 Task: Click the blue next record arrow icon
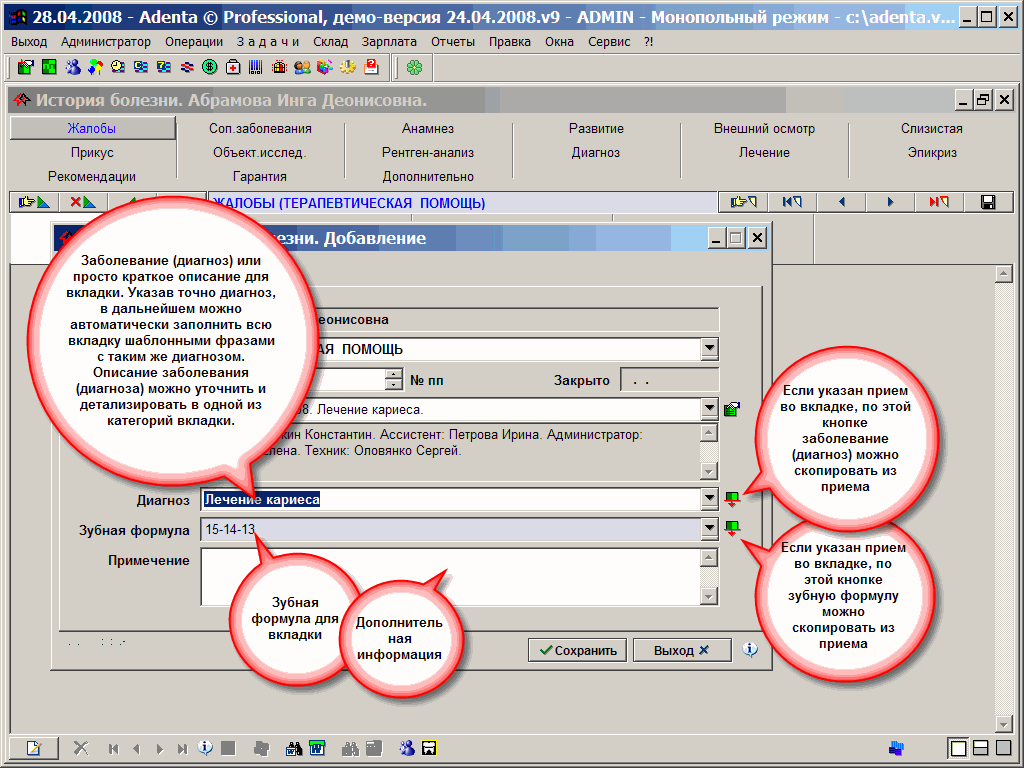(x=890, y=202)
